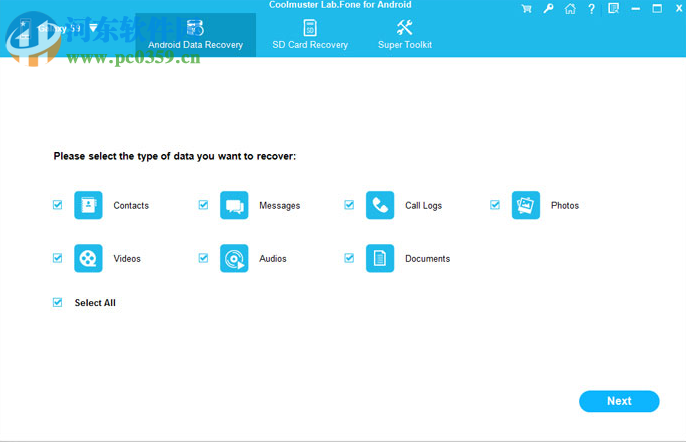686x442 pixels.
Task: Open the shopping cart purchase icon
Action: [526, 9]
